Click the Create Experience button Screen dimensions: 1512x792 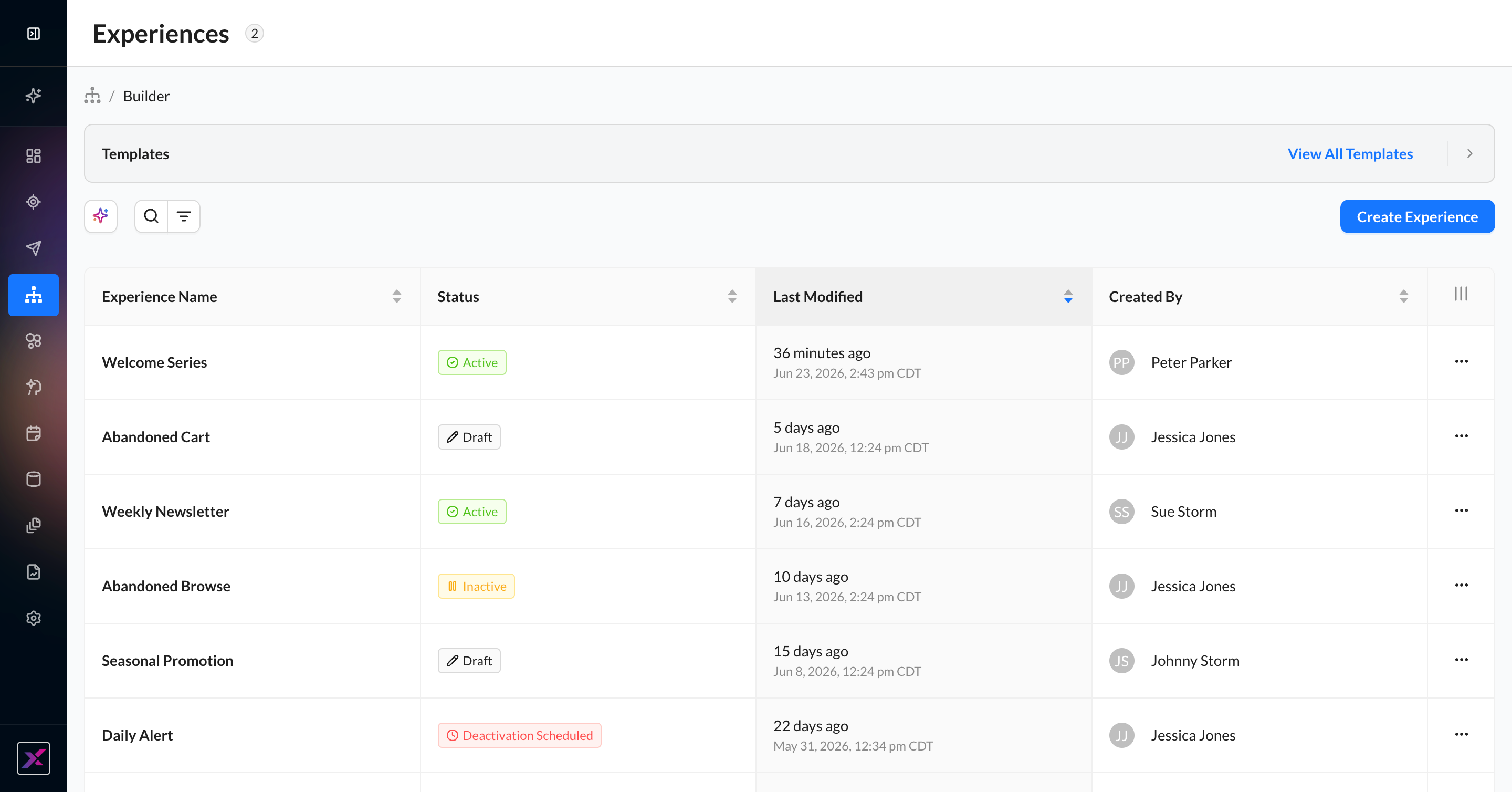click(1417, 216)
